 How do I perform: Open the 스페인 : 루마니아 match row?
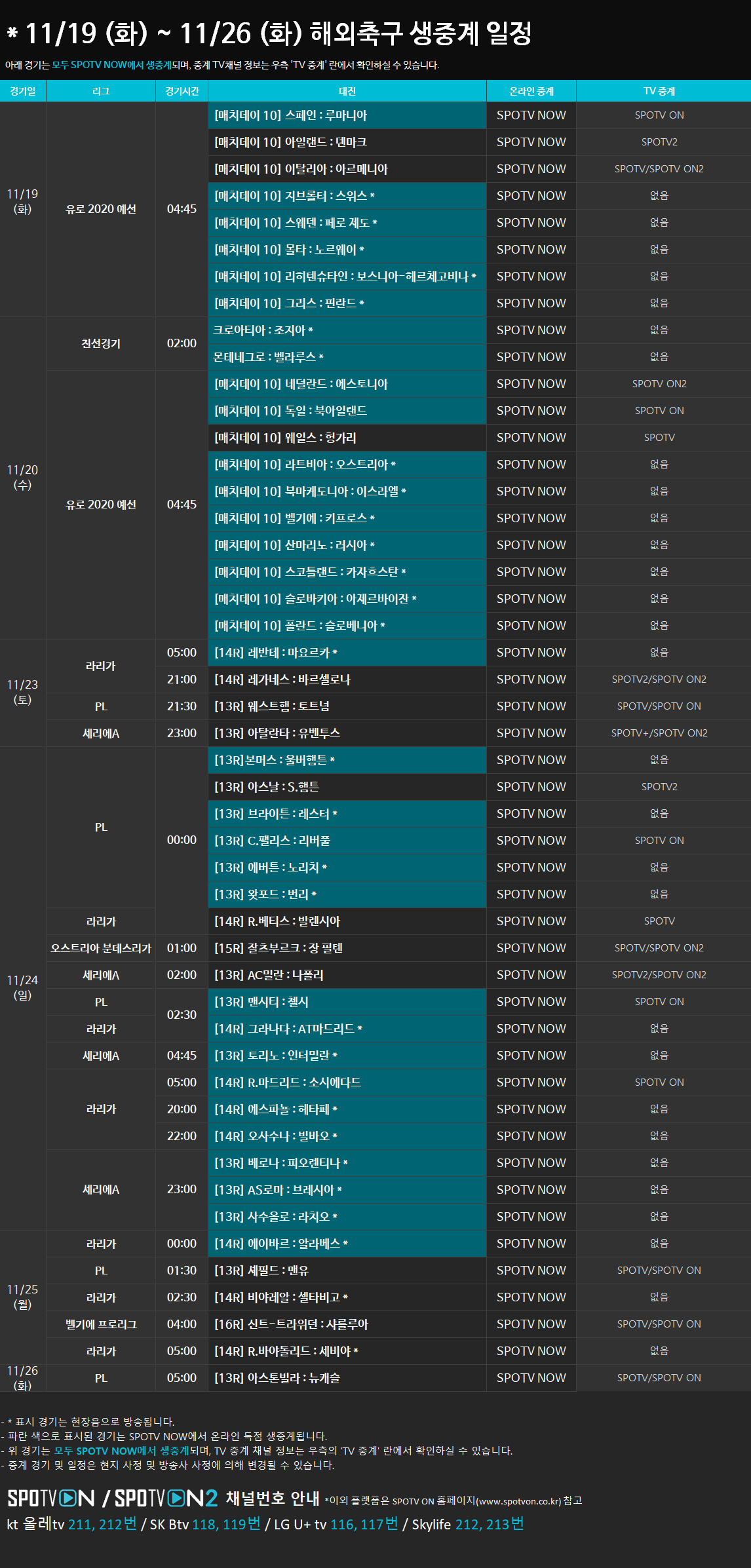point(290,115)
